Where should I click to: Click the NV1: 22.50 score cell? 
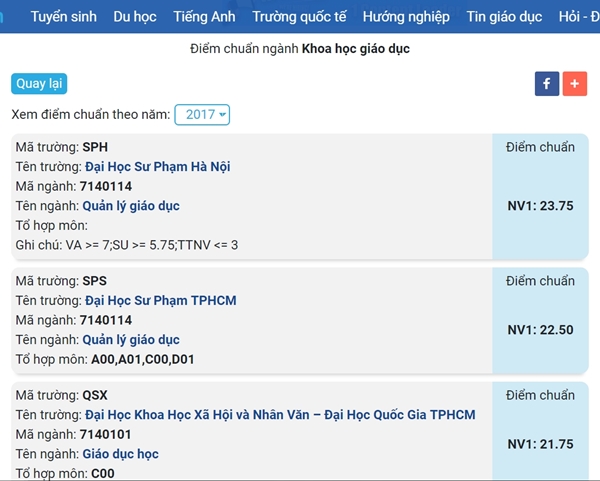pyautogui.click(x=540, y=330)
